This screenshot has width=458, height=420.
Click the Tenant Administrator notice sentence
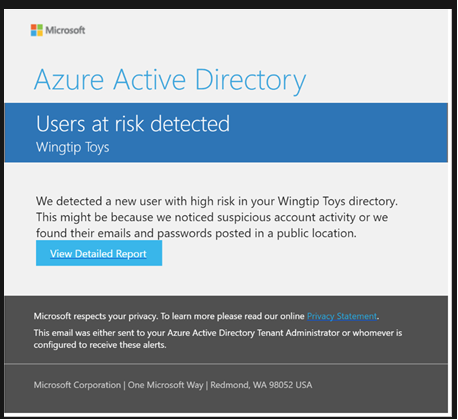218,333
